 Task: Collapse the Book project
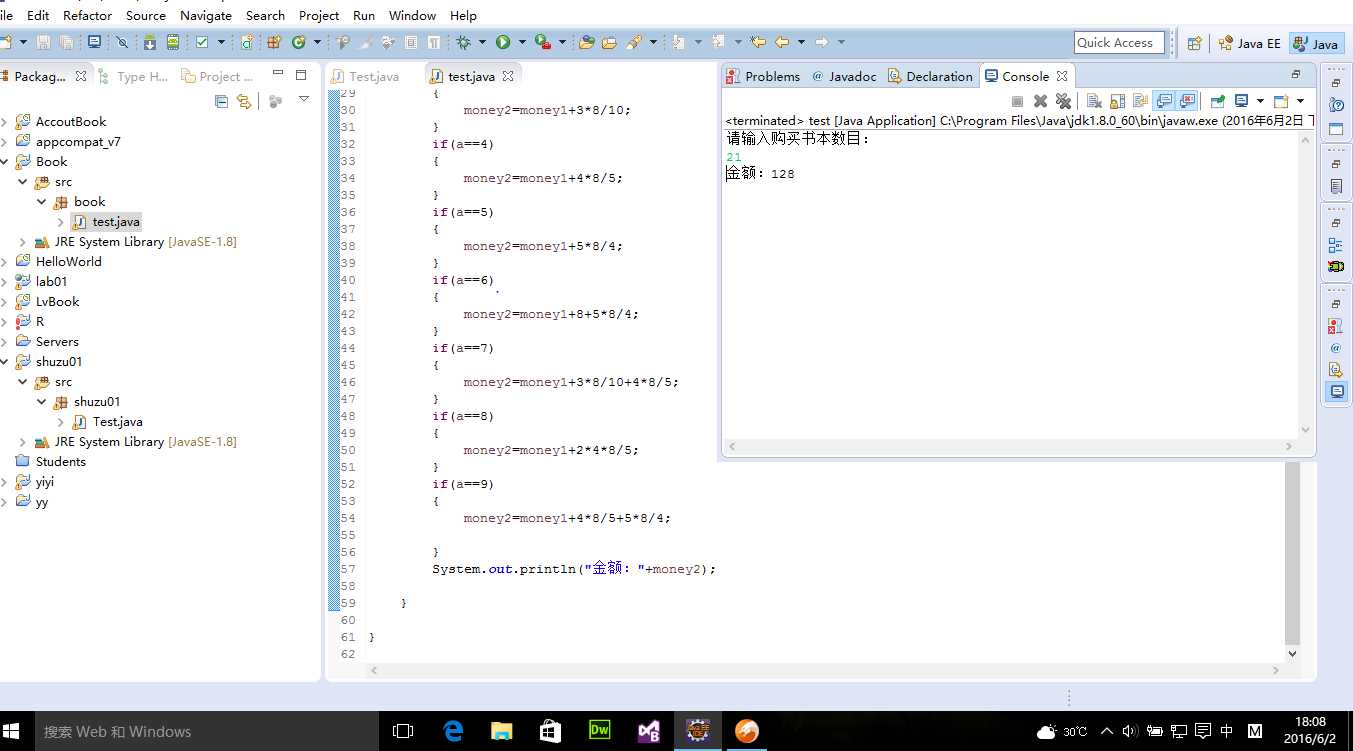[4, 161]
